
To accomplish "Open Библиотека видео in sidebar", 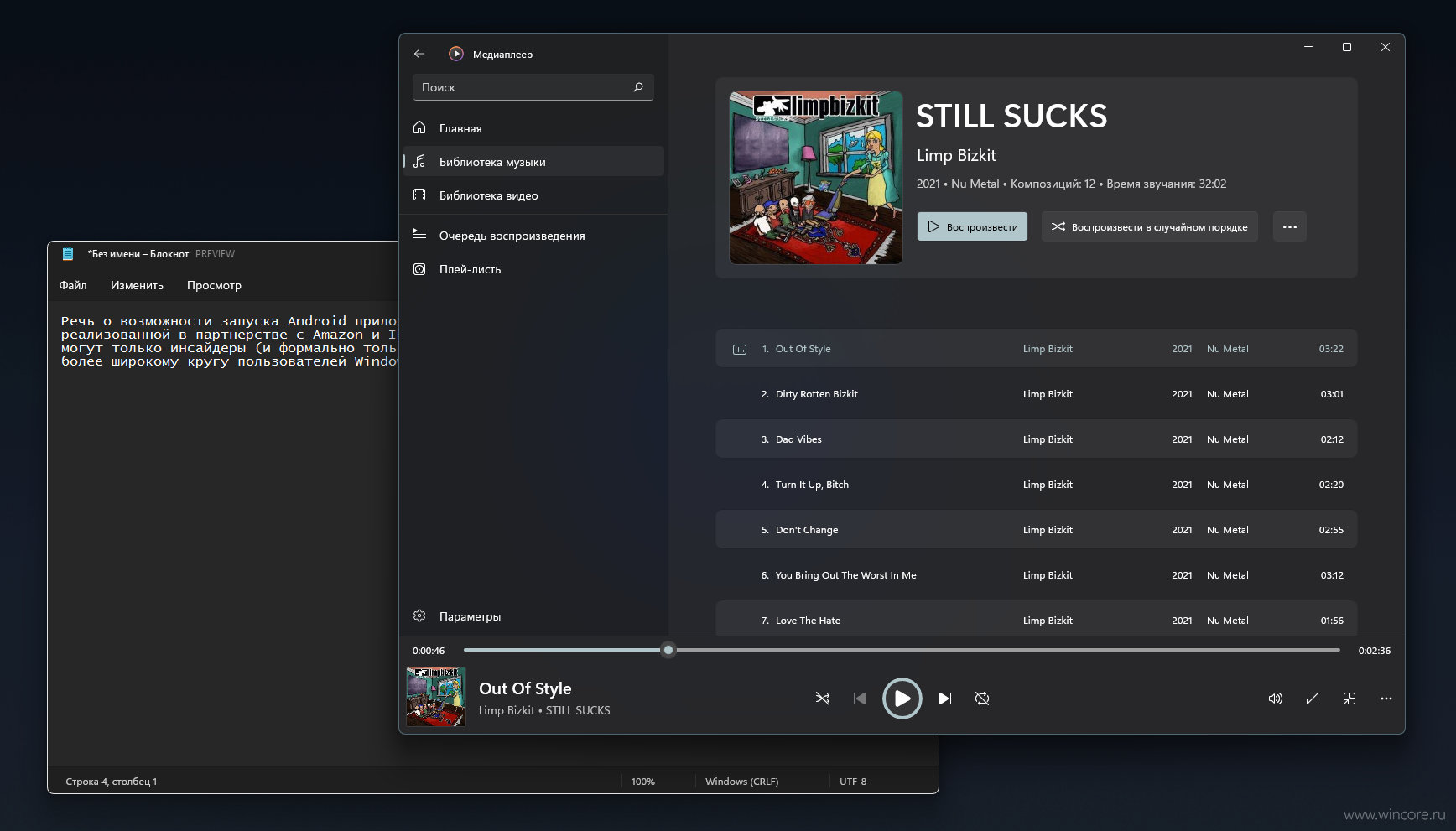I will click(x=533, y=195).
